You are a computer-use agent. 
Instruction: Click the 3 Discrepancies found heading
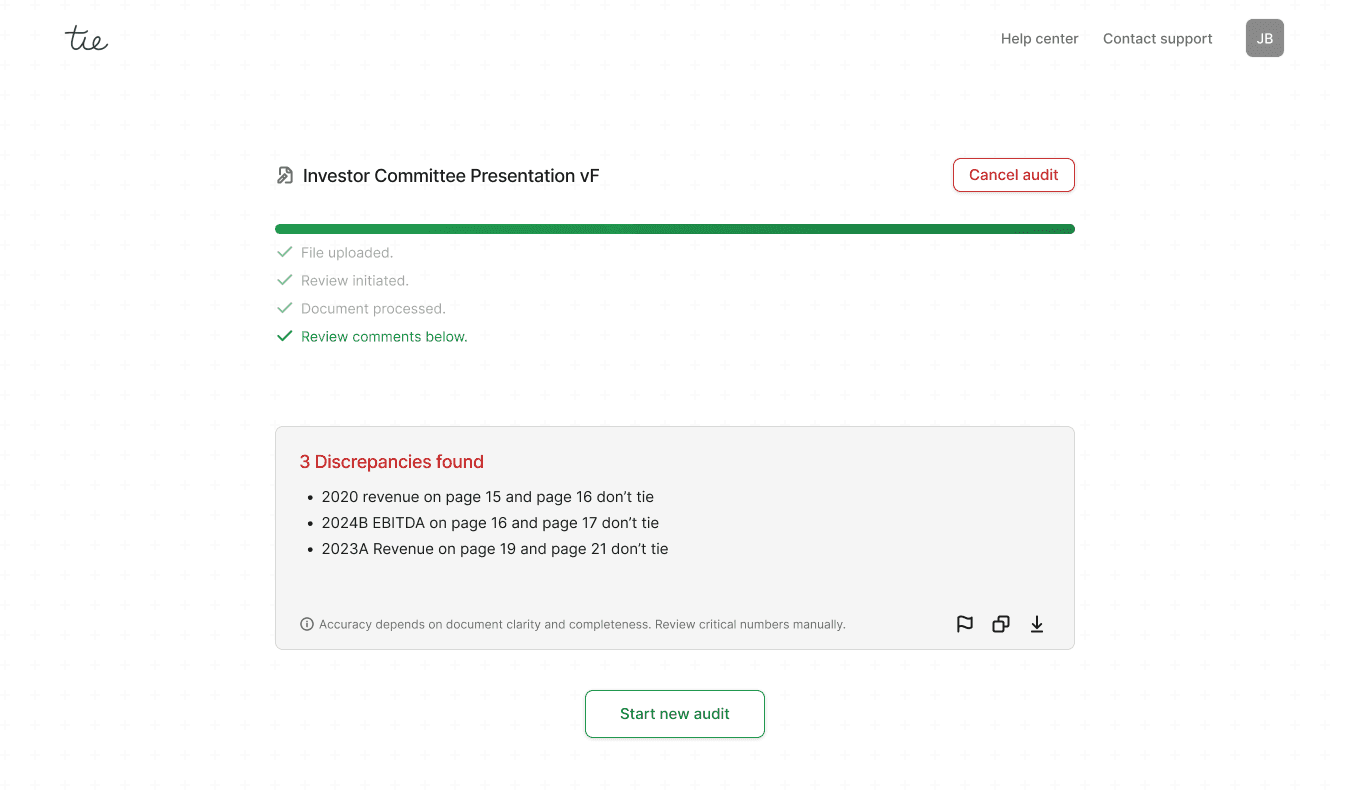pos(391,462)
